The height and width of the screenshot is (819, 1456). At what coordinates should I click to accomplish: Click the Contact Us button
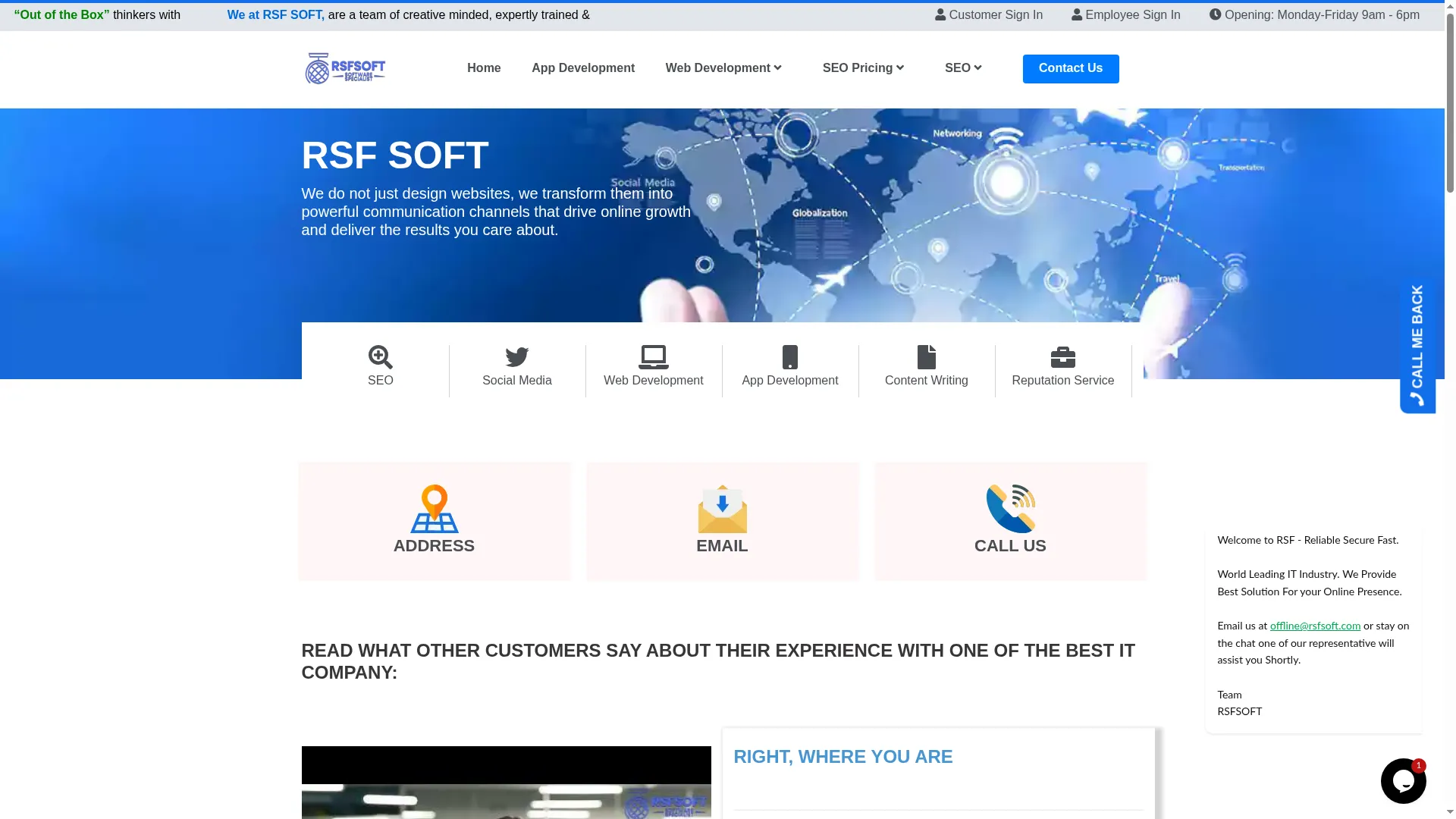tap(1071, 69)
